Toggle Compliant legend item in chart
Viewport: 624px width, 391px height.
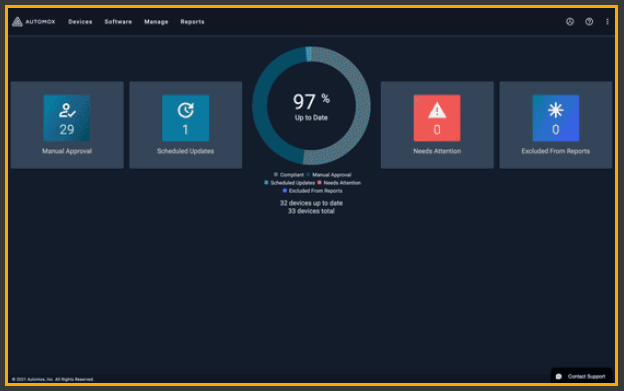click(x=289, y=175)
